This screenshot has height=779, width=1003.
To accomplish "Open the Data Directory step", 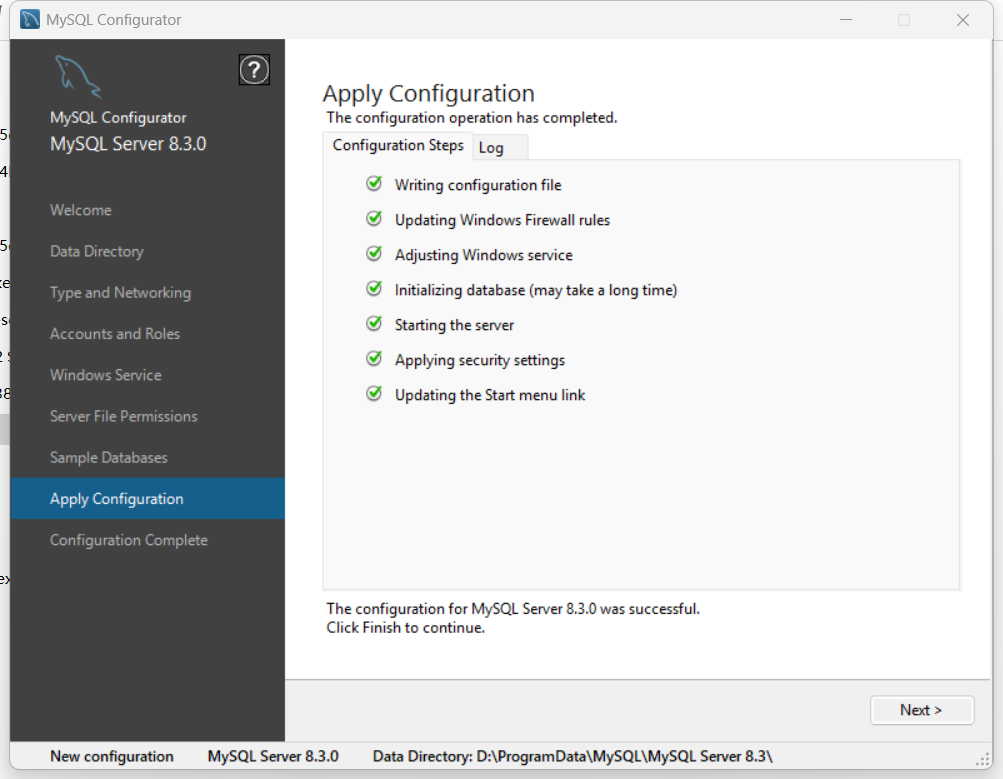I will pos(97,251).
